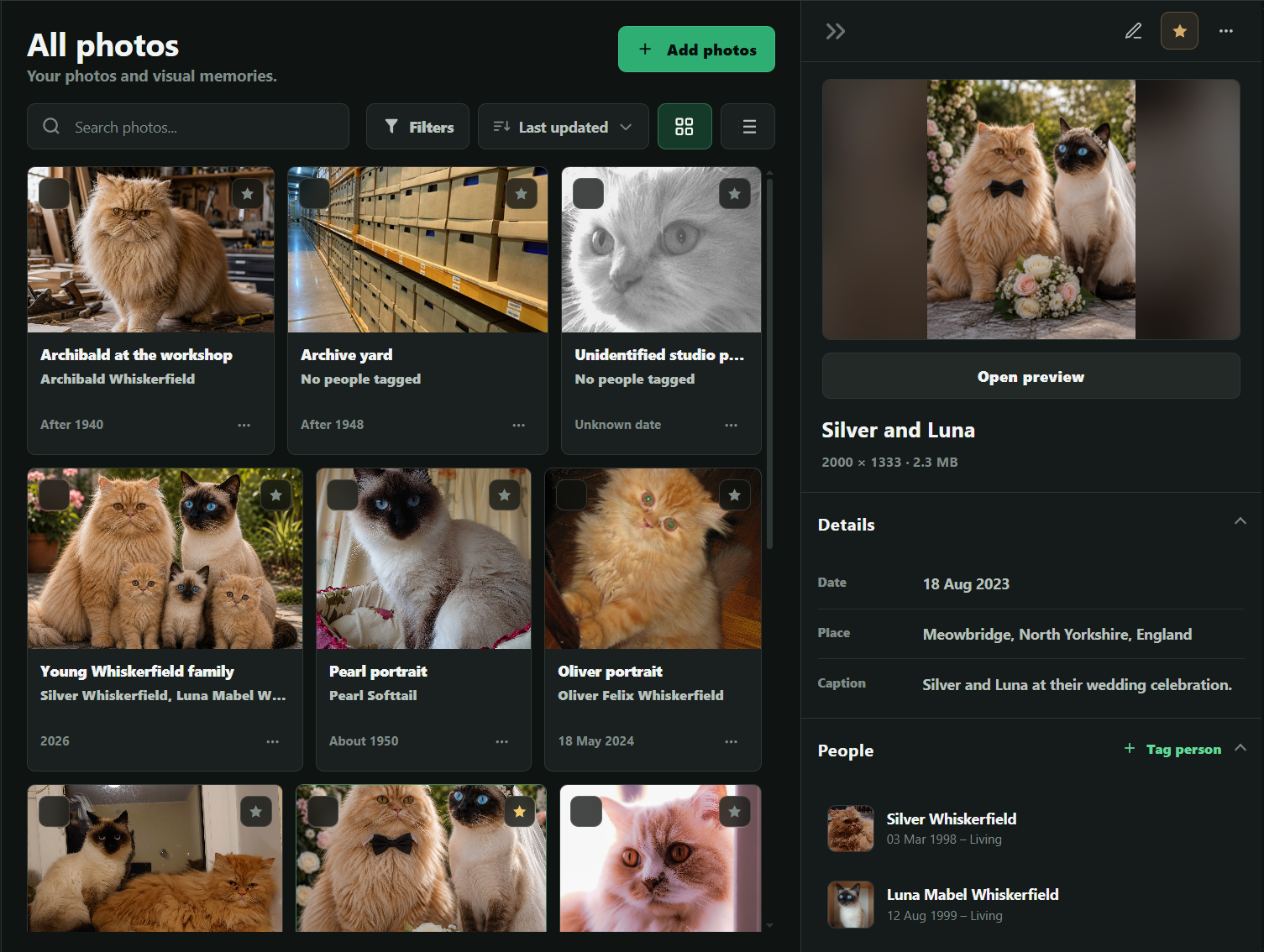The width and height of the screenshot is (1264, 952).
Task: Select the Young Whiskerfield family checkbox
Action: (x=55, y=495)
